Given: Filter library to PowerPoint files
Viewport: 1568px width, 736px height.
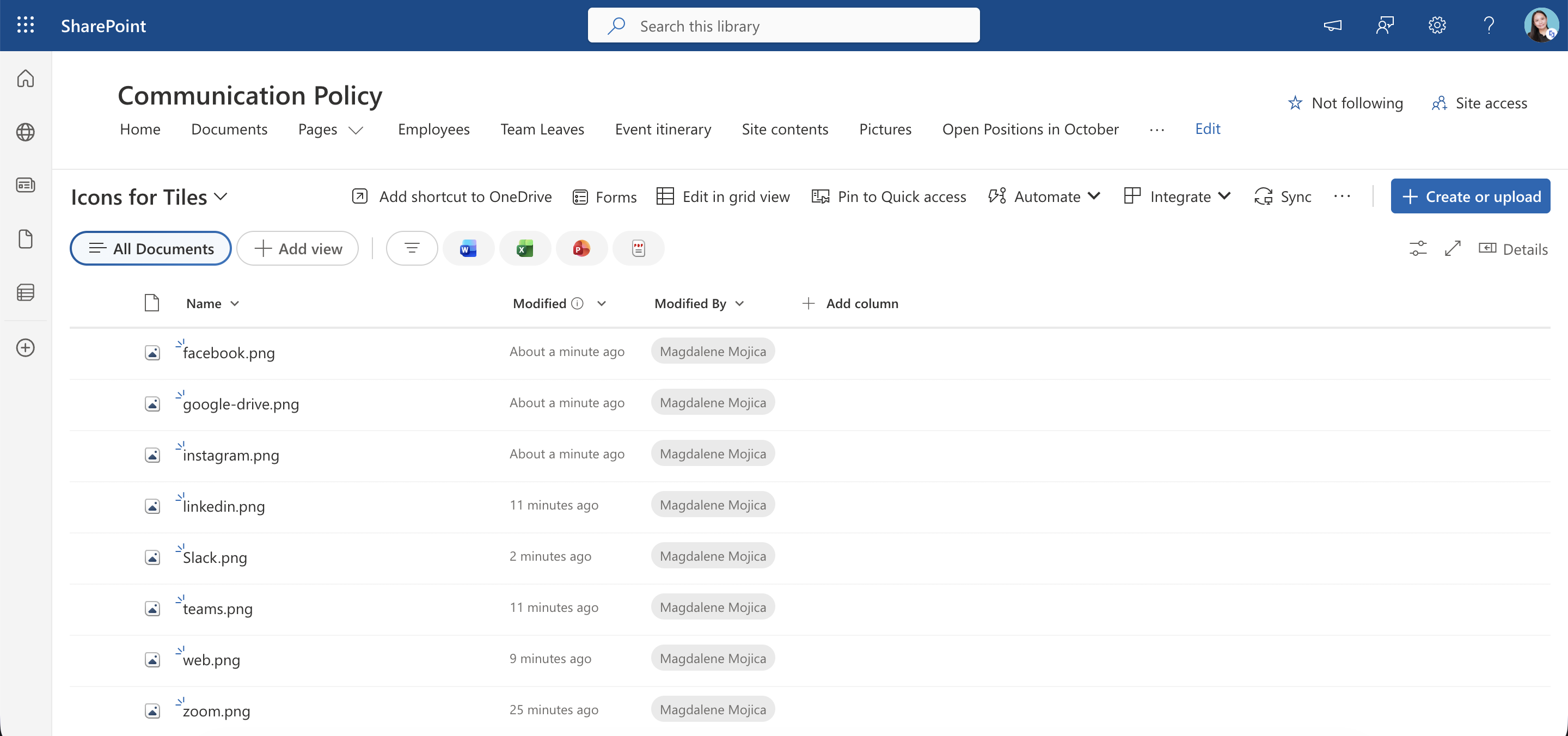Looking at the screenshot, I should (581, 248).
